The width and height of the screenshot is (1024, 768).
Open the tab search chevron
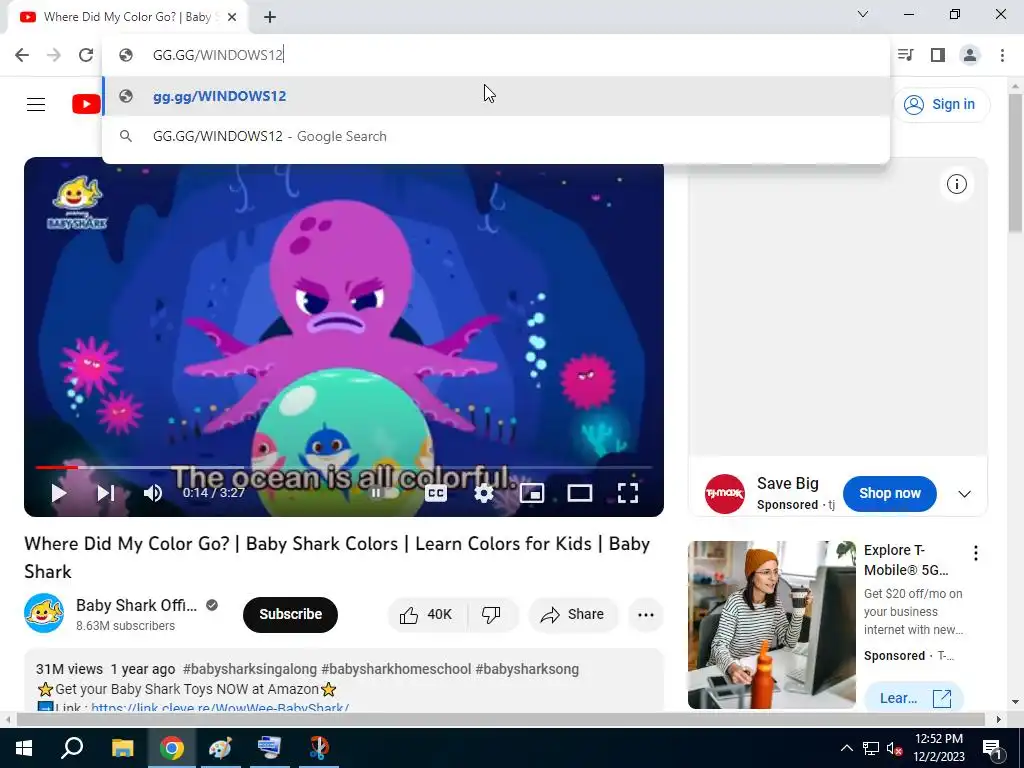863,14
